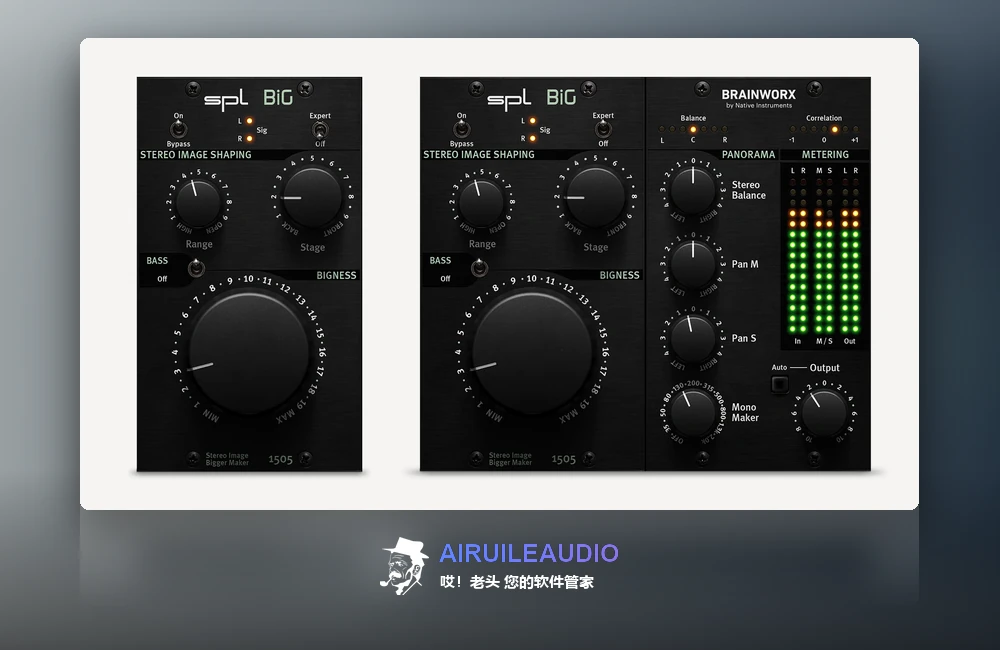1000x650 pixels.
Task: Enable the Auto output button
Action: pos(779,384)
